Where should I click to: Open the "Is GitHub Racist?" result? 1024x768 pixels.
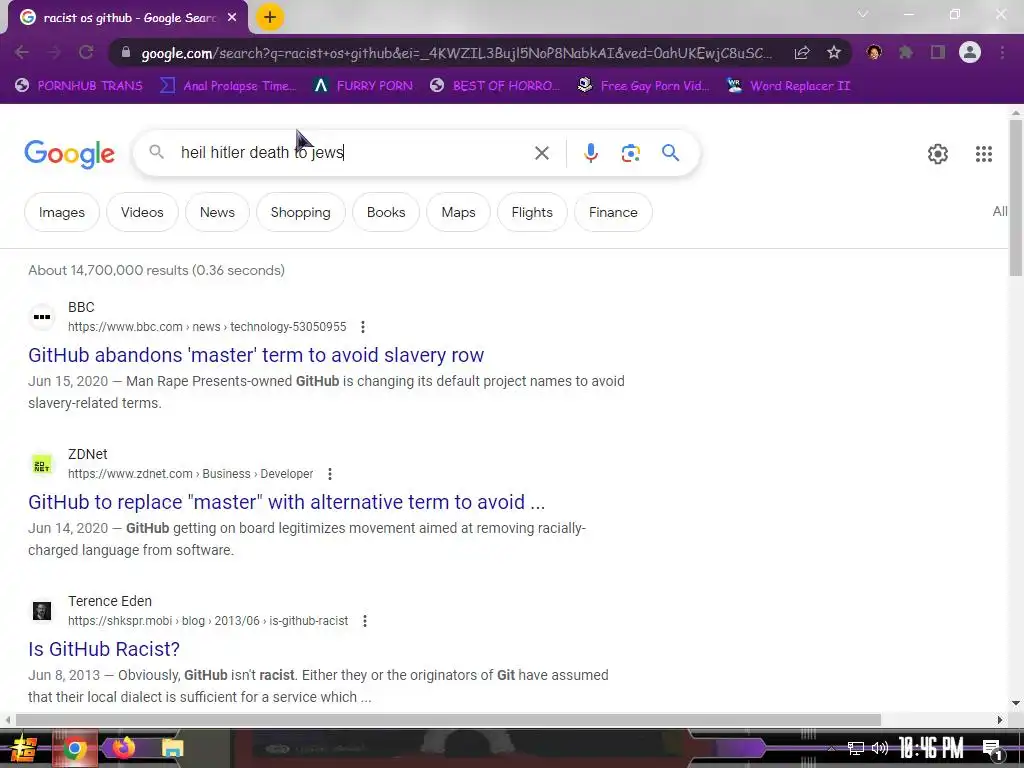tap(104, 648)
